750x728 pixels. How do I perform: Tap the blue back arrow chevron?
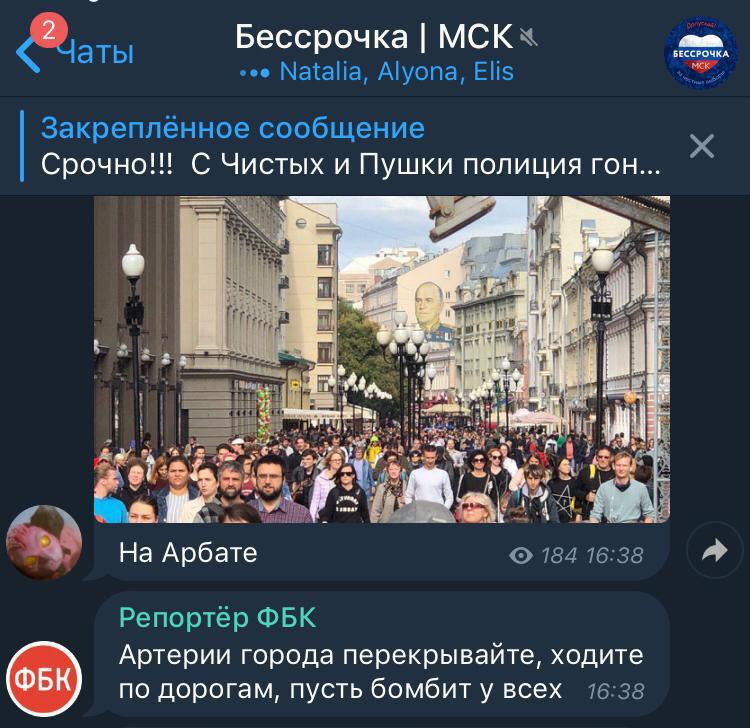click(x=27, y=54)
